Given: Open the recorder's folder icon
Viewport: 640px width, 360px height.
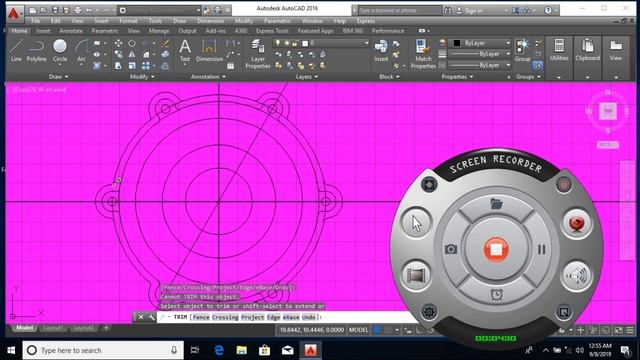Looking at the screenshot, I should point(496,203).
